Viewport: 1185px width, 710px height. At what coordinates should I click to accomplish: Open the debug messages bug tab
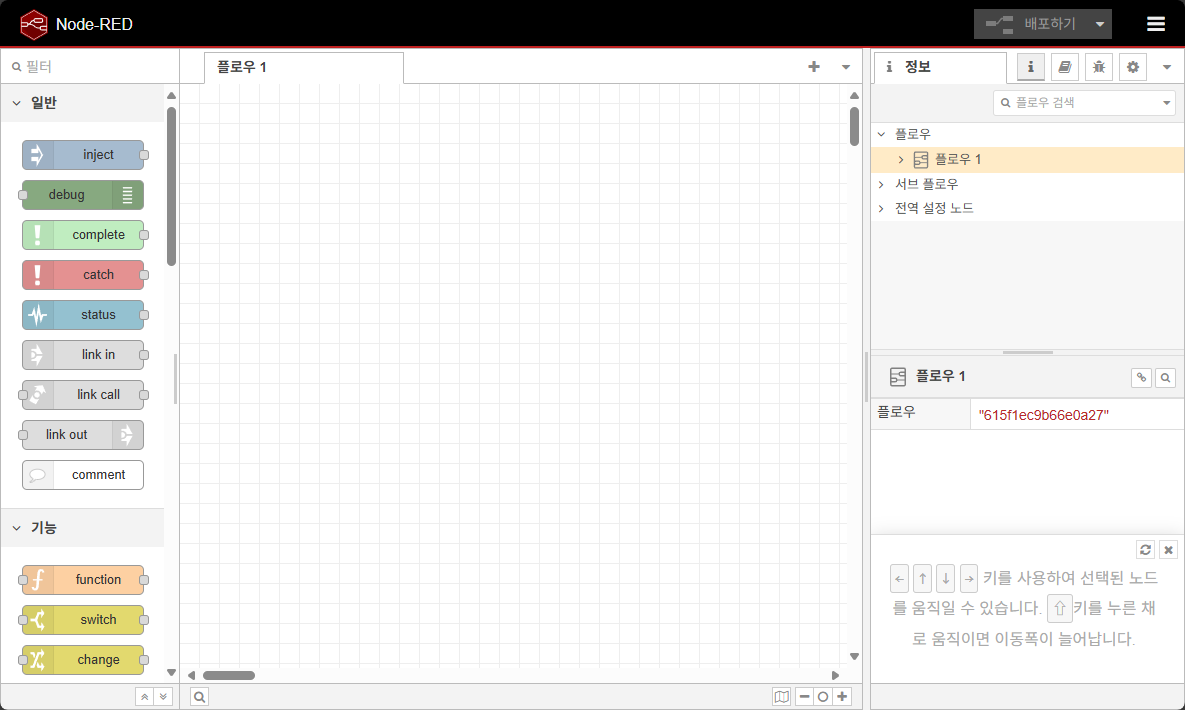[x=1099, y=67]
